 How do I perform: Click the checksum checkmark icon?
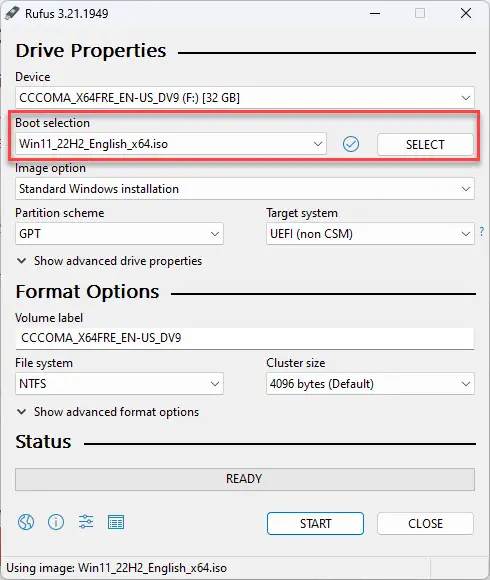coord(351,144)
